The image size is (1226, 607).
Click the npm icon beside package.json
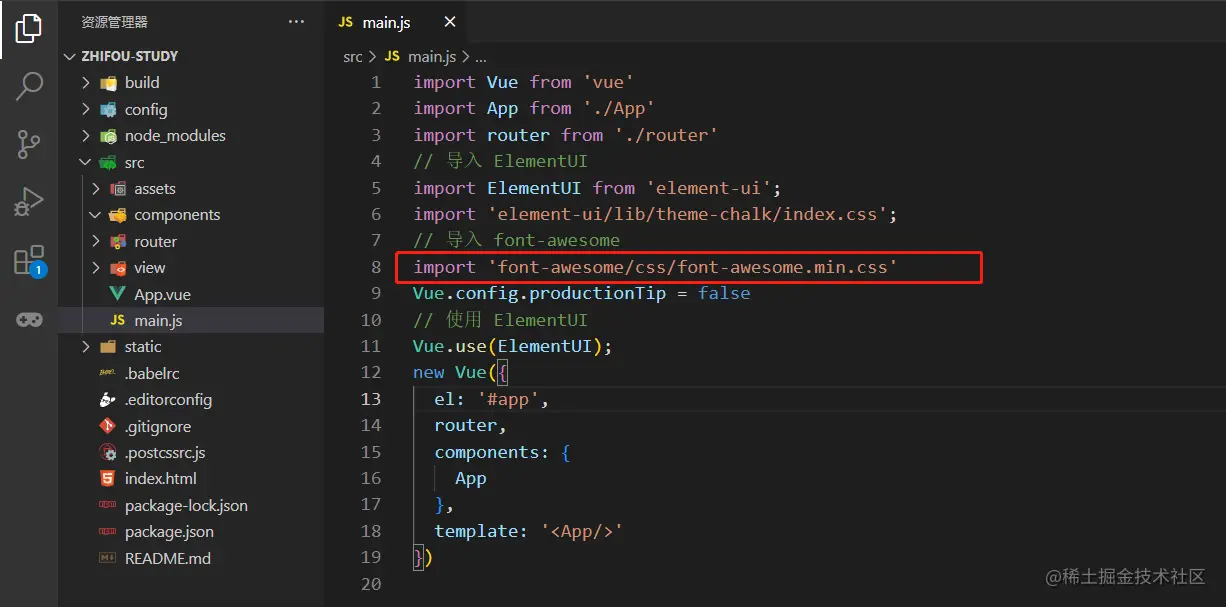[x=108, y=532]
